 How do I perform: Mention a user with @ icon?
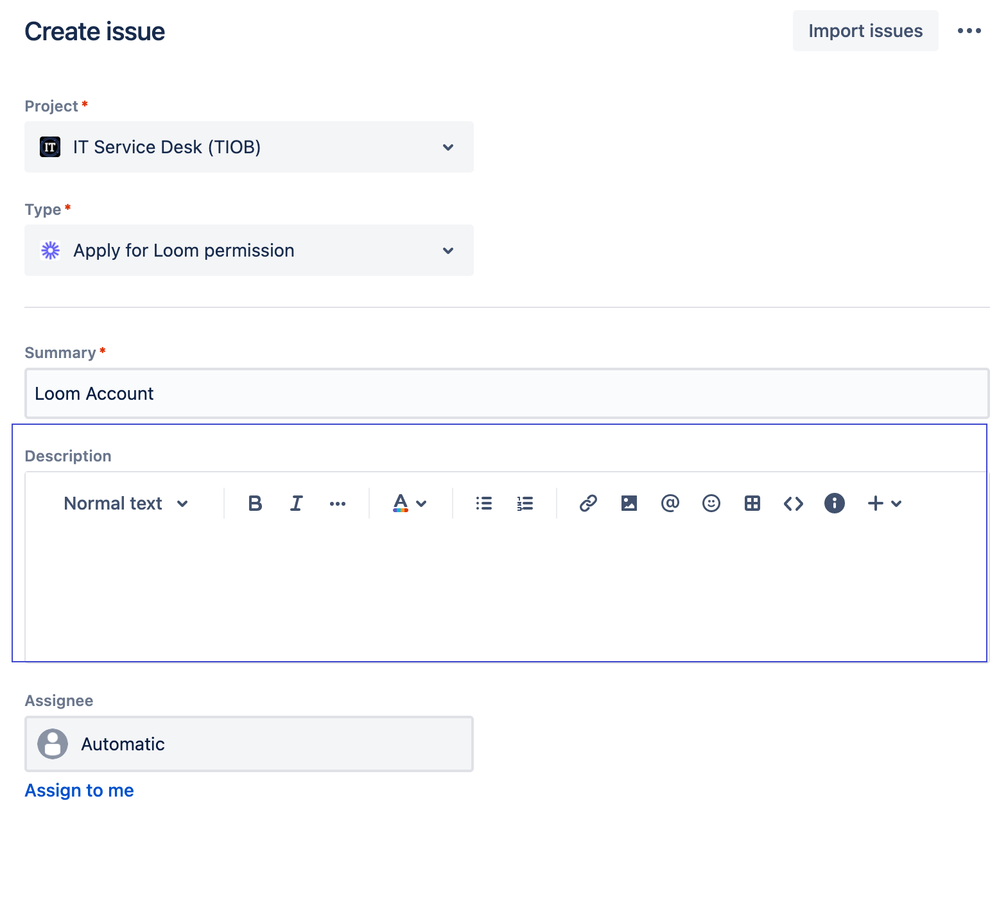pos(670,503)
